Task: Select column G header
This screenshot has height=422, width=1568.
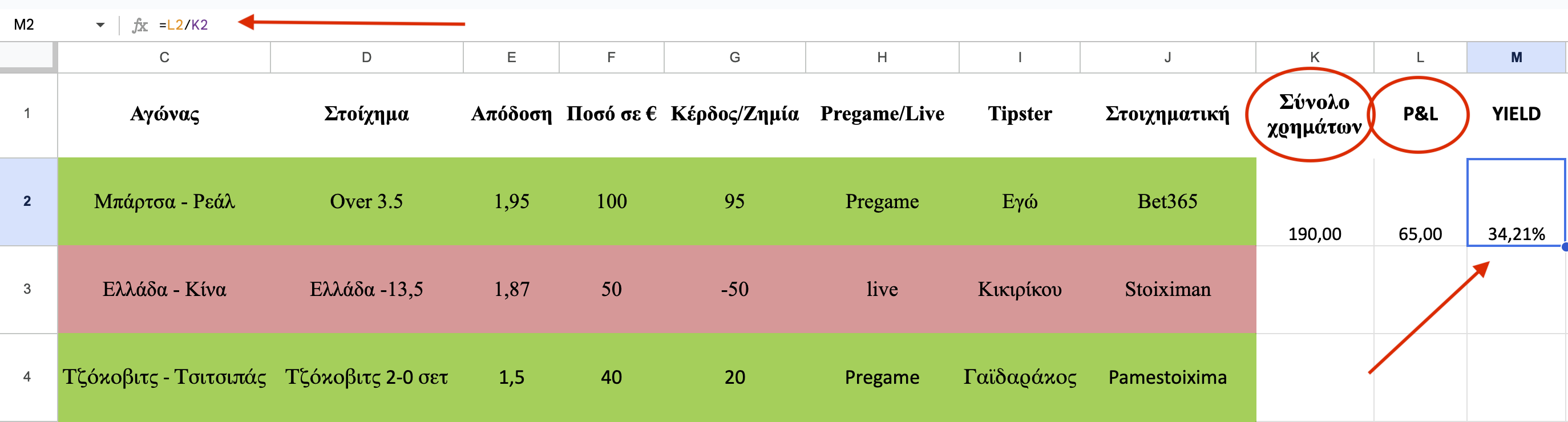Action: 735,58
